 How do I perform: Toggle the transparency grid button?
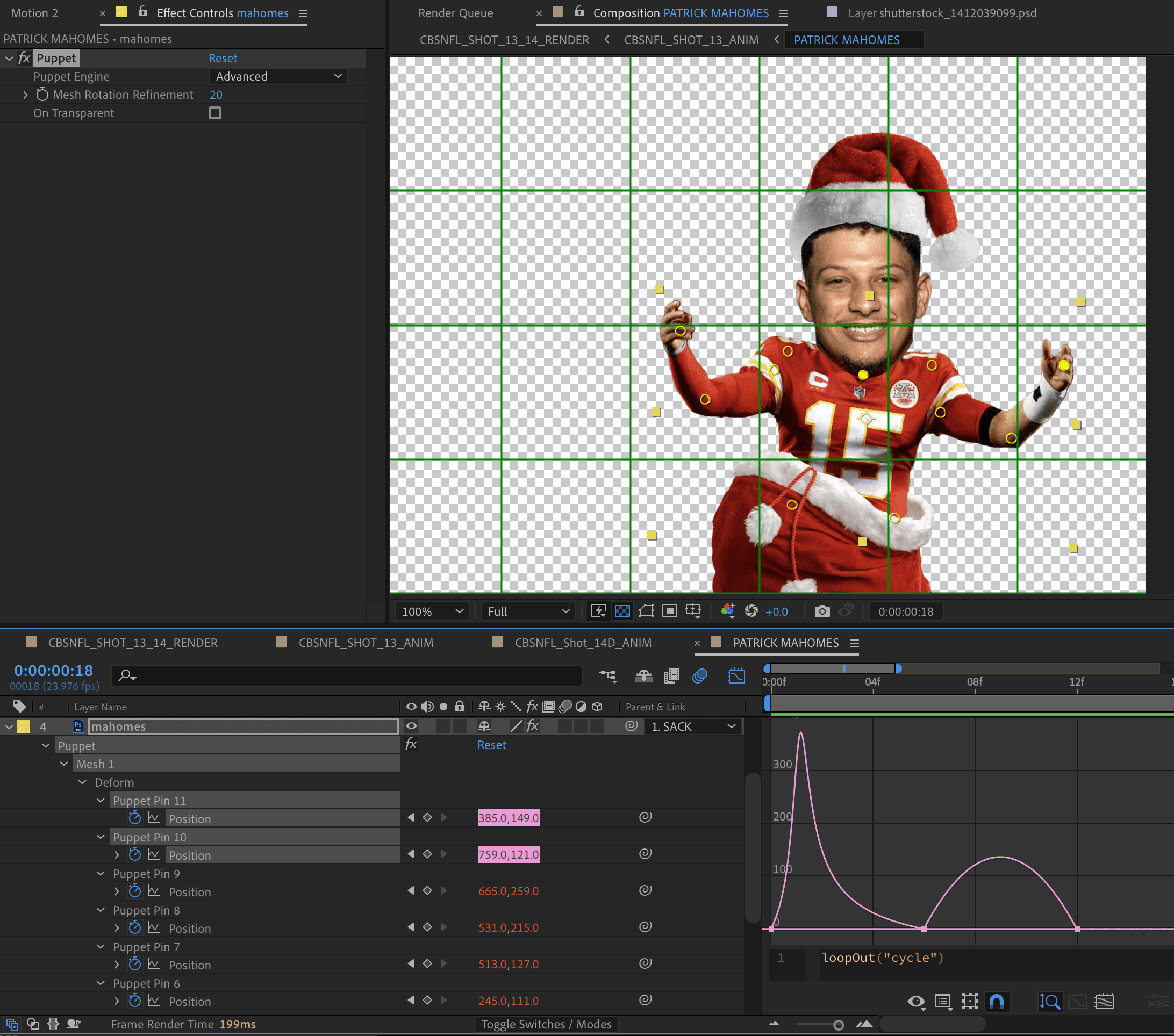pos(622,611)
